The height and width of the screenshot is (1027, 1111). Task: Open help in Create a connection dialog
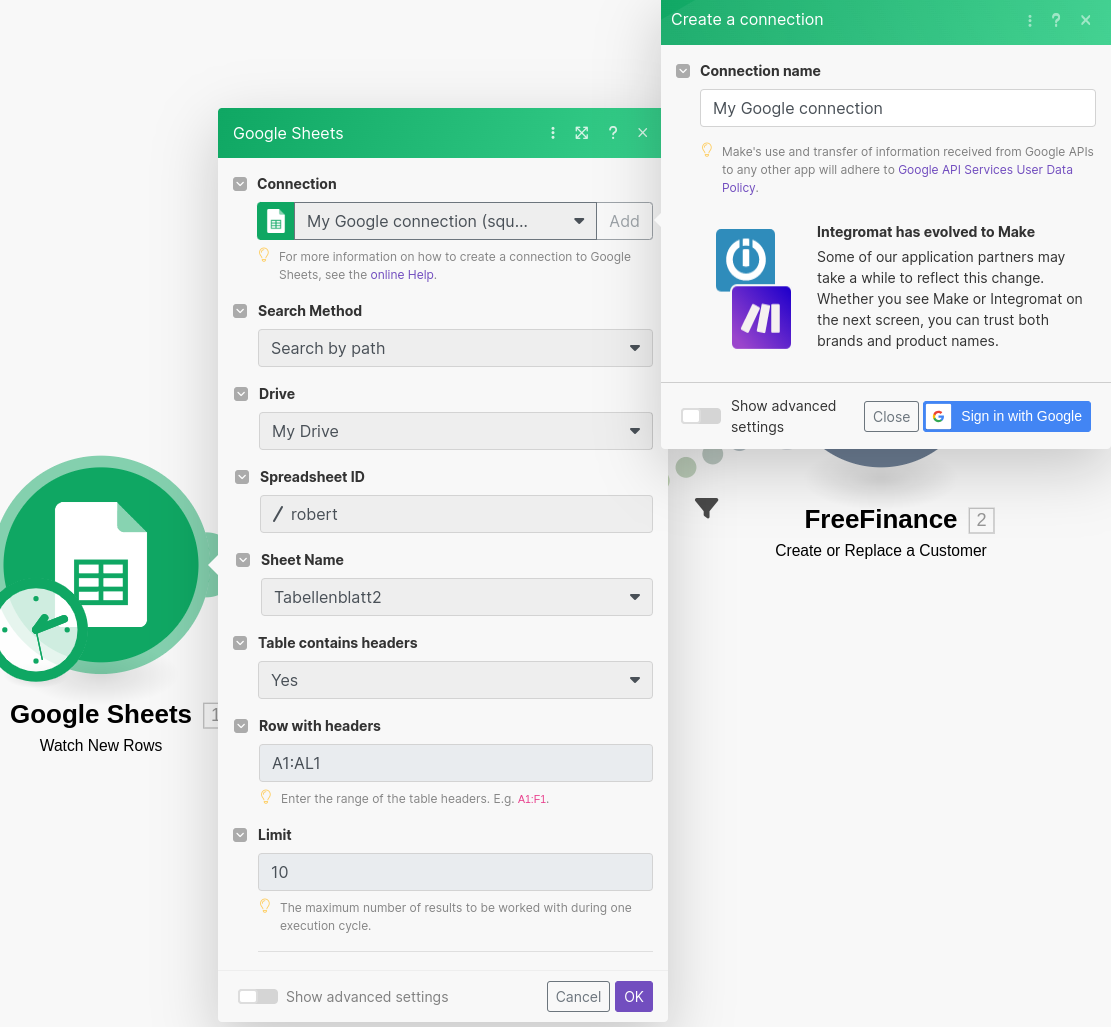(x=1056, y=20)
